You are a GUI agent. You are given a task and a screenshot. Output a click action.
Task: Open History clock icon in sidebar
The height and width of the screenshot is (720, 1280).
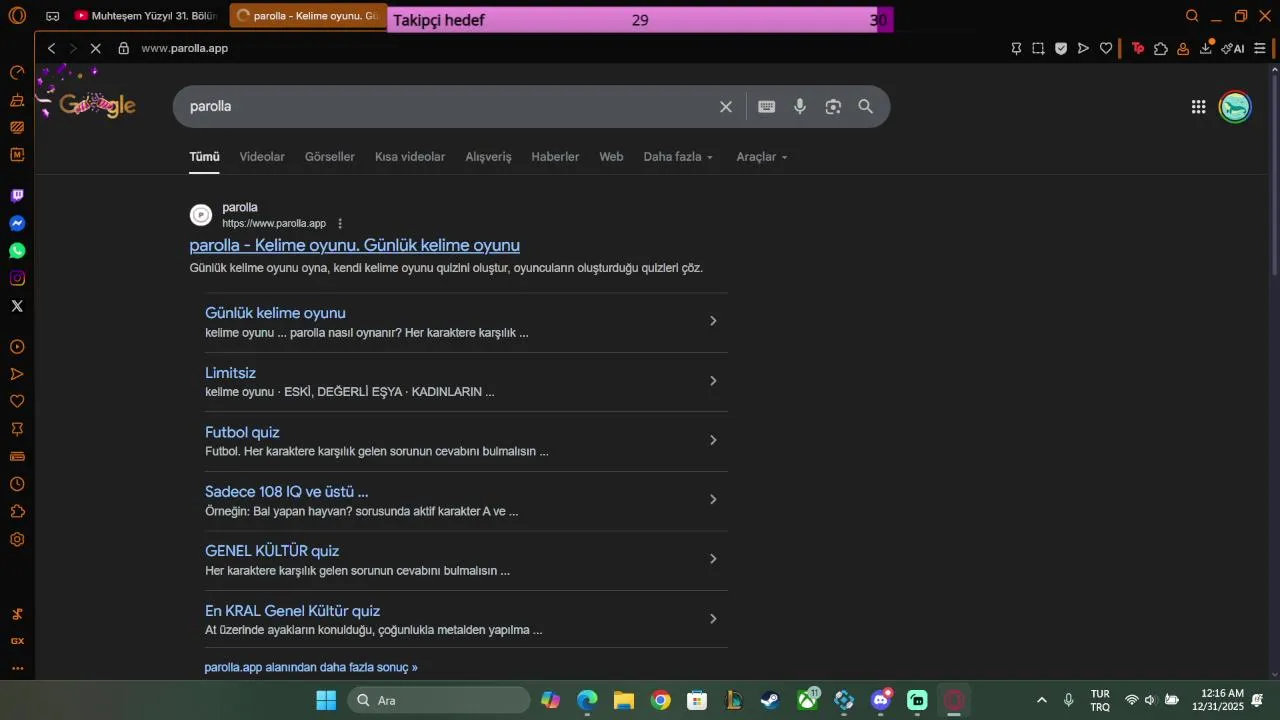17,484
